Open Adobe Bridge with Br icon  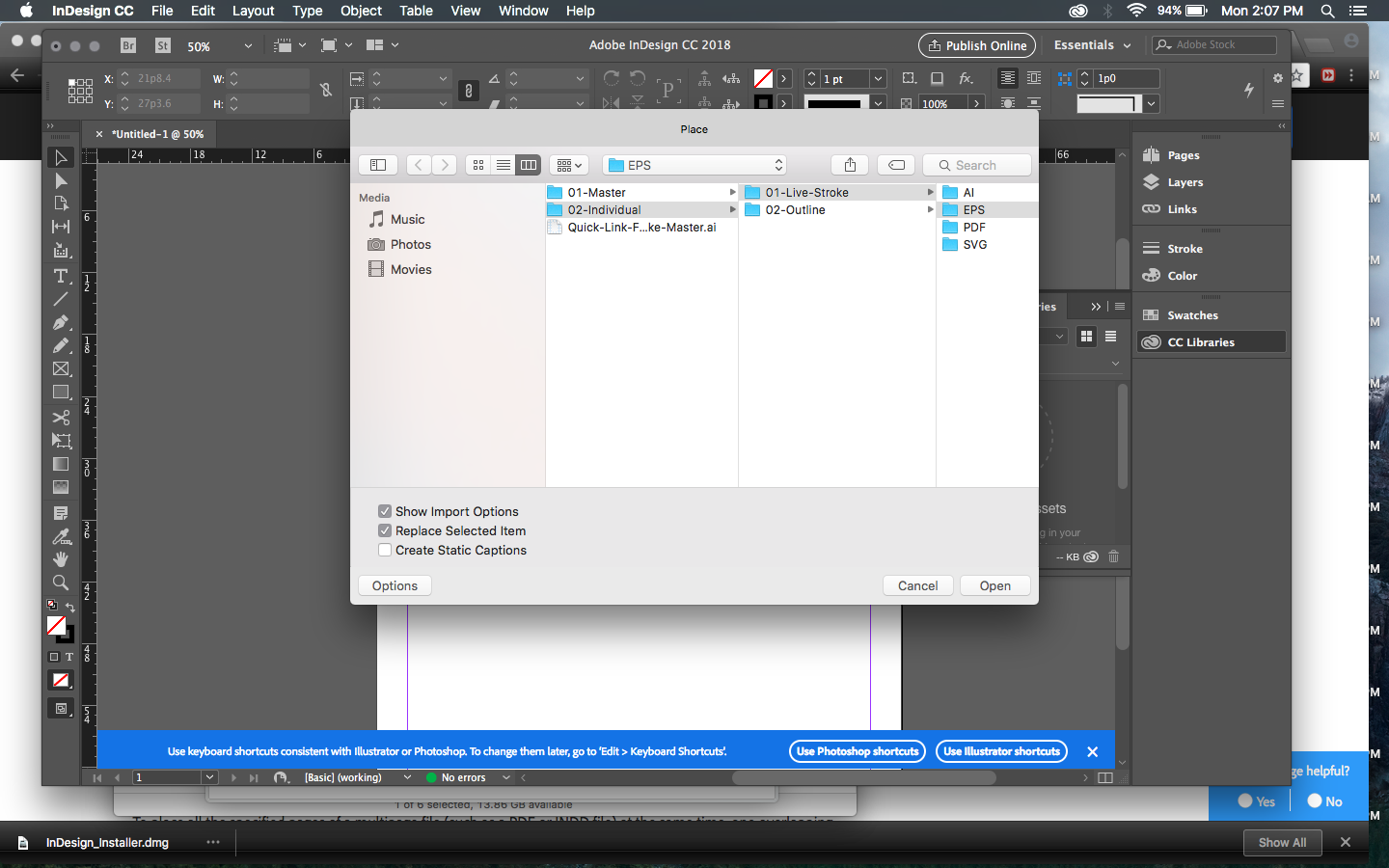(x=128, y=45)
